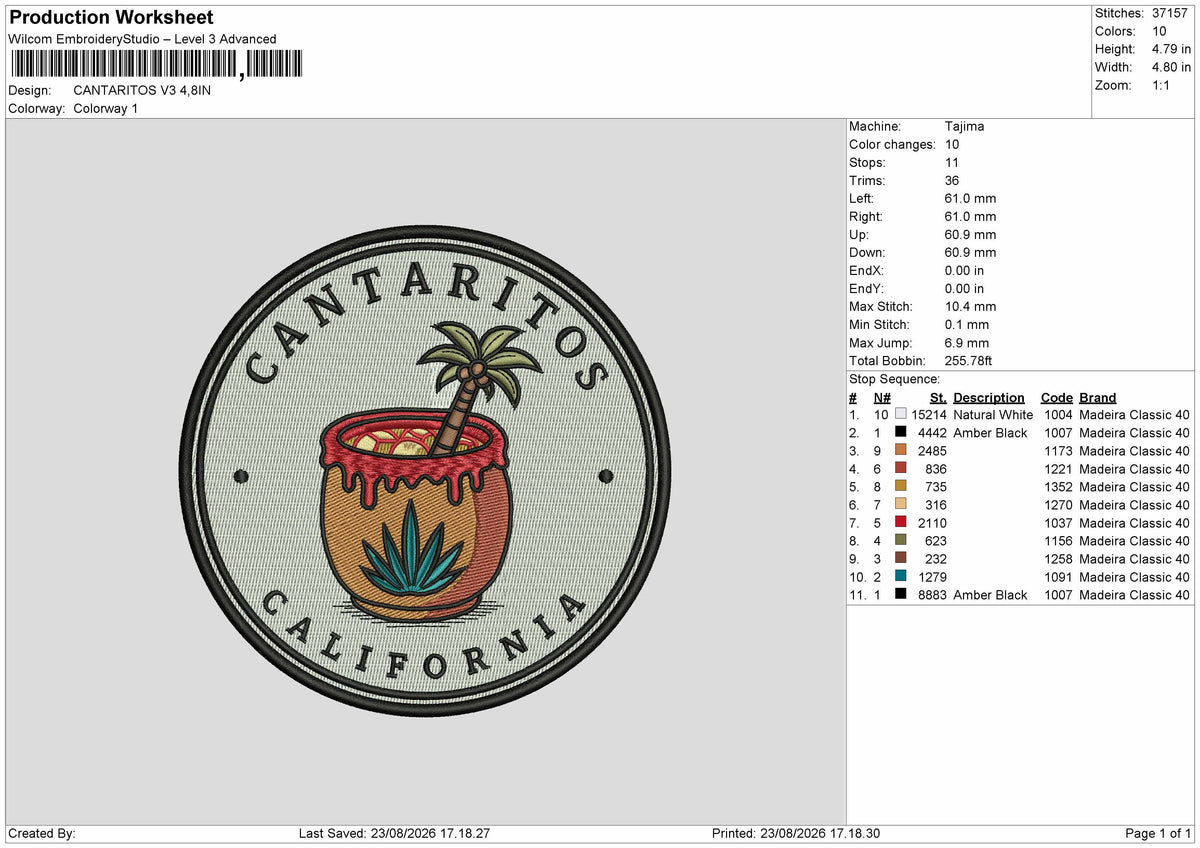The height and width of the screenshot is (848, 1200).
Task: Click the barcode under the worksheet title
Action: point(159,65)
